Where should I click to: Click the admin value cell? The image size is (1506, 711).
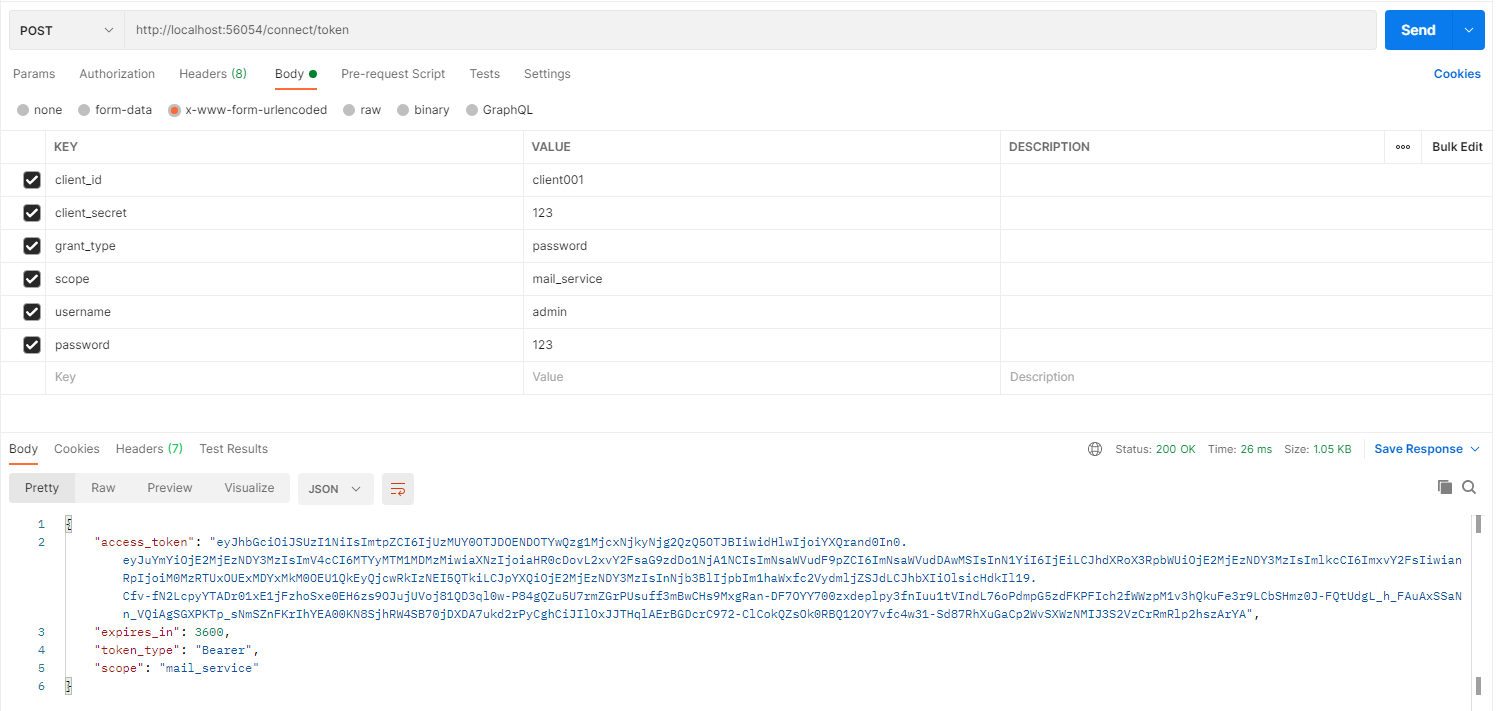762,312
